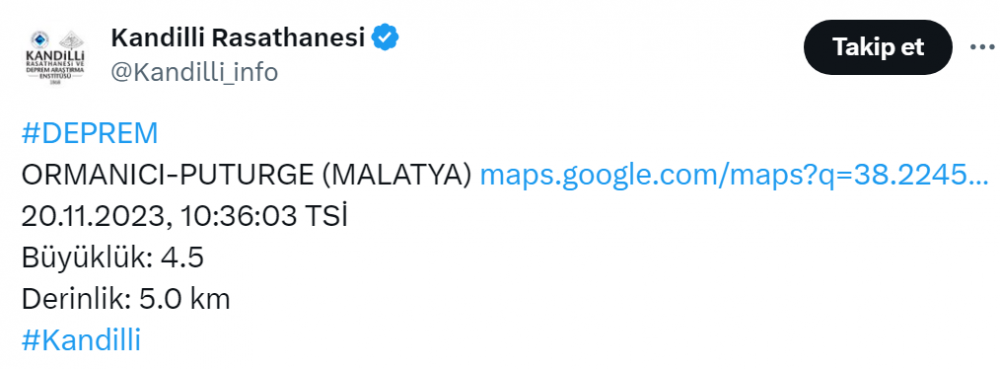Click the blue verified badge

(385, 38)
